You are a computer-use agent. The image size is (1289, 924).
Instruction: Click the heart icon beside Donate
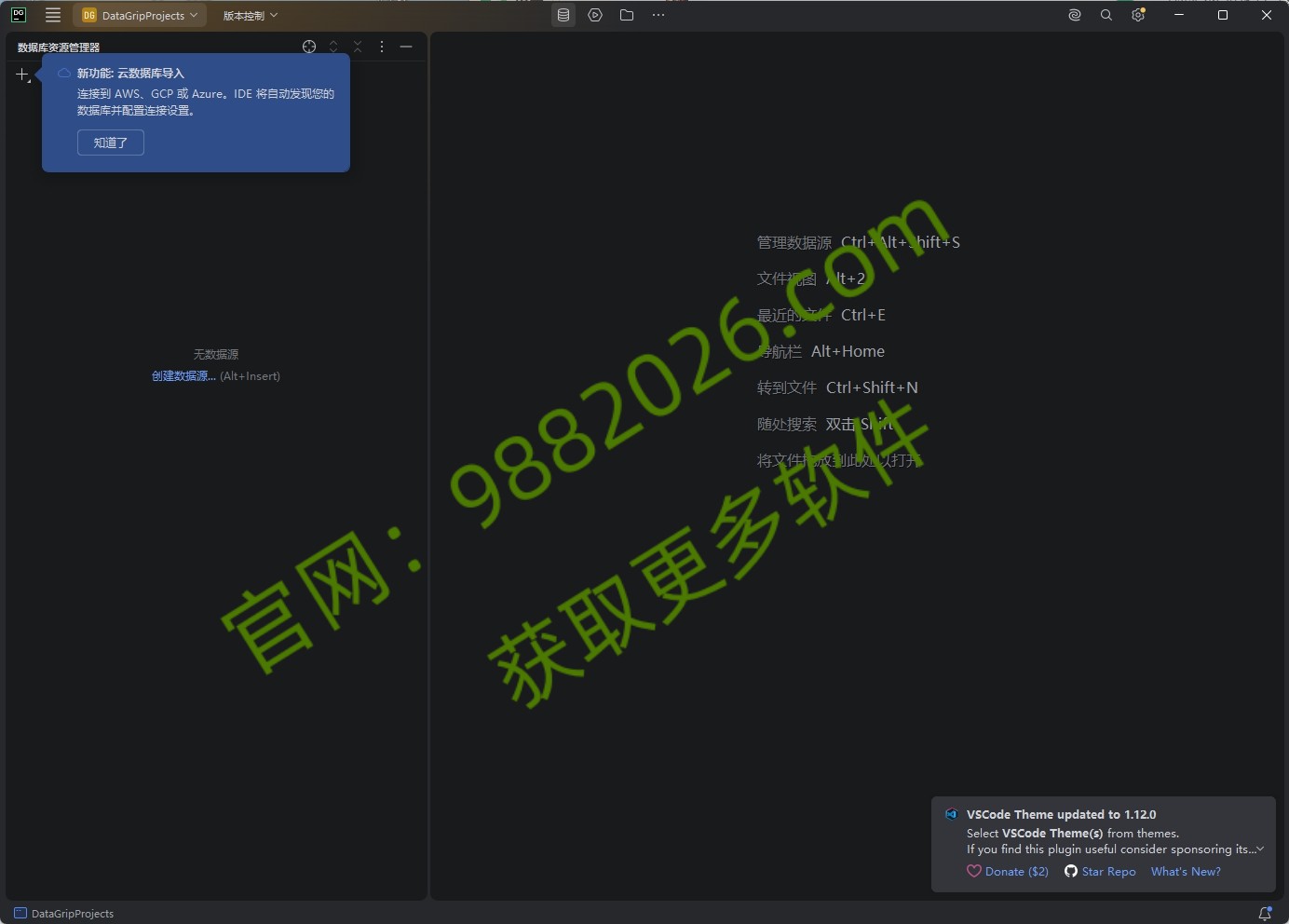pos(974,872)
